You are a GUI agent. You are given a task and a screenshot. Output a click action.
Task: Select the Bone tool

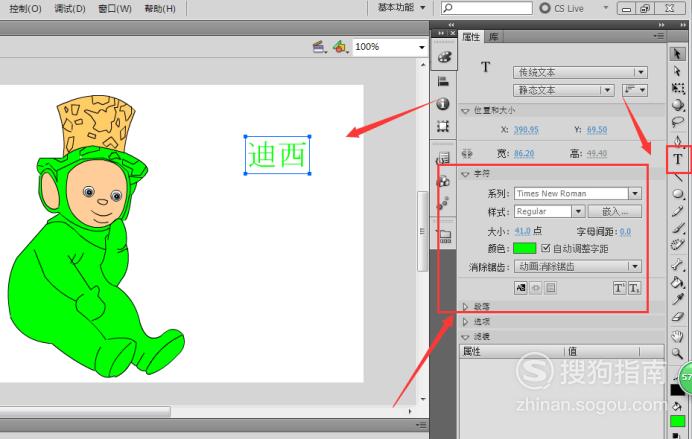point(677,265)
